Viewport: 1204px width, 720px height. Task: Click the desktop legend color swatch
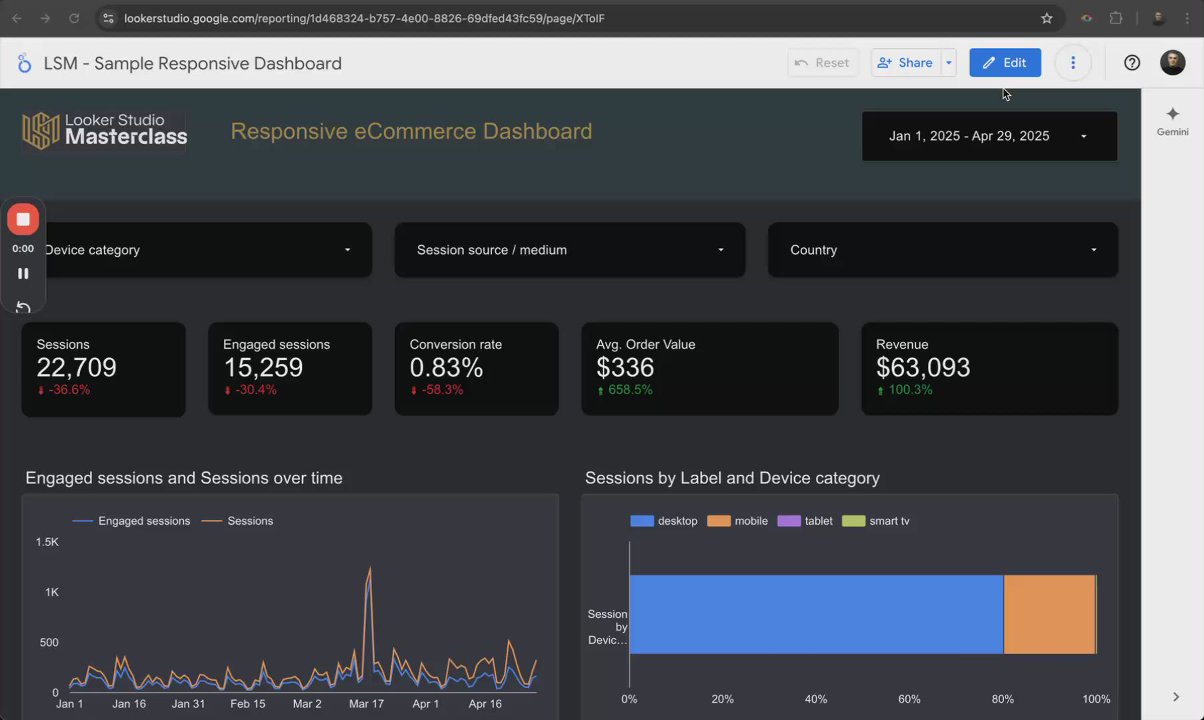click(642, 521)
